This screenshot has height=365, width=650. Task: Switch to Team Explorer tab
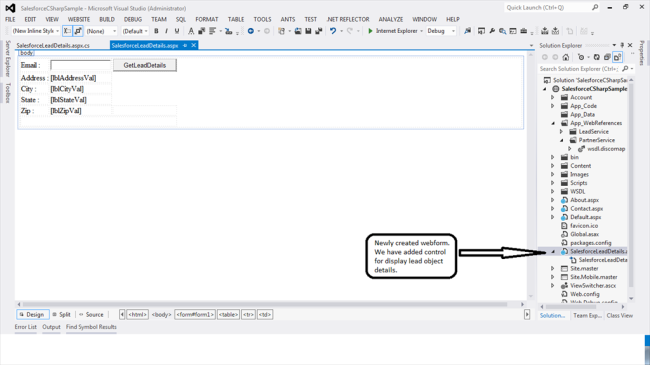(587, 316)
